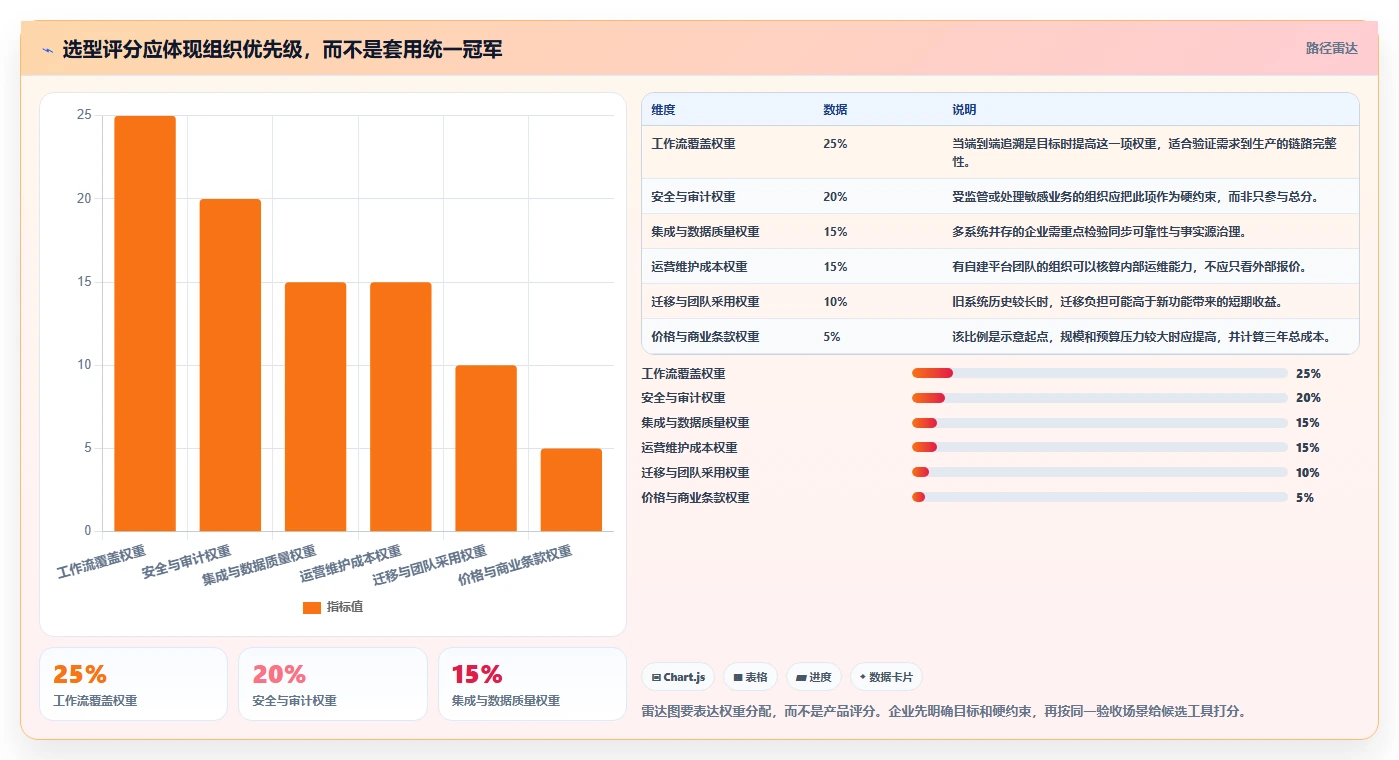Click the 25% value in table

[x=835, y=144]
